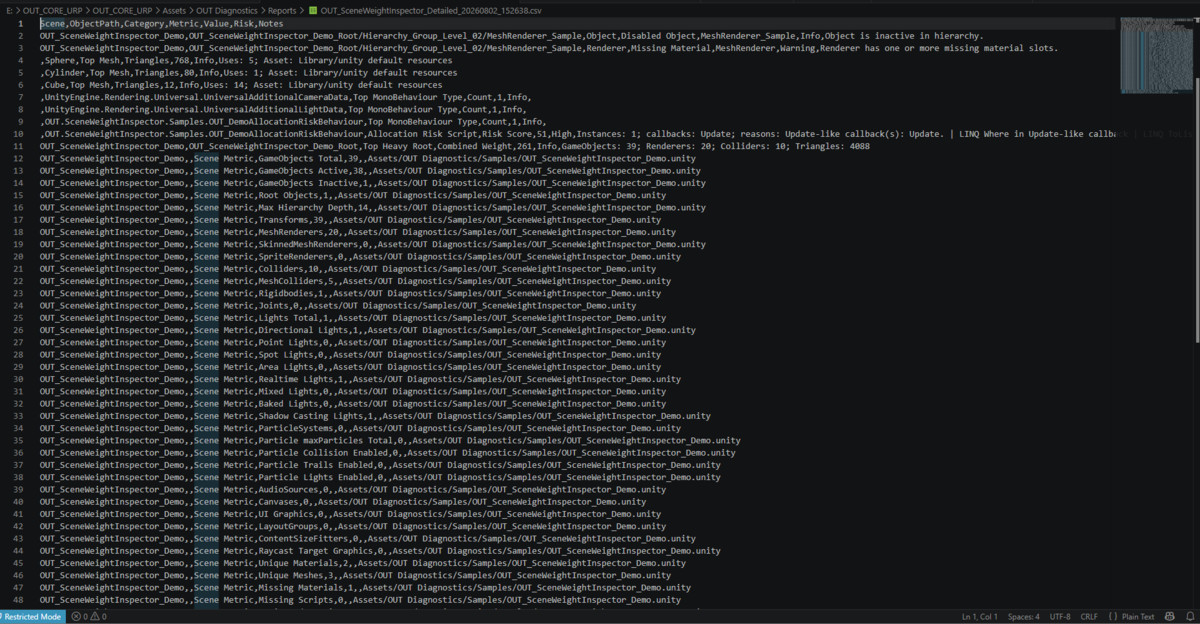The width and height of the screenshot is (1200, 624).
Task: Click the Top Heavy Root Combined Weight 261 row
Action: click(455, 146)
